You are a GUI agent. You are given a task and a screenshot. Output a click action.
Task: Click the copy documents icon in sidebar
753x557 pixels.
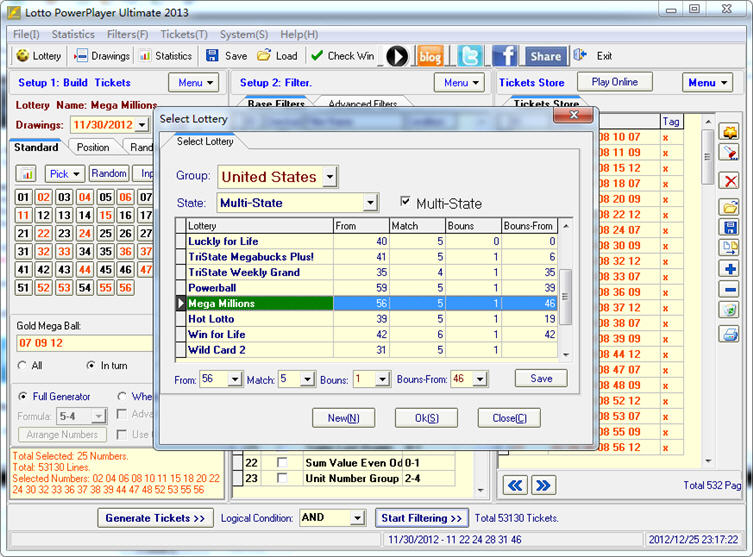click(x=730, y=248)
